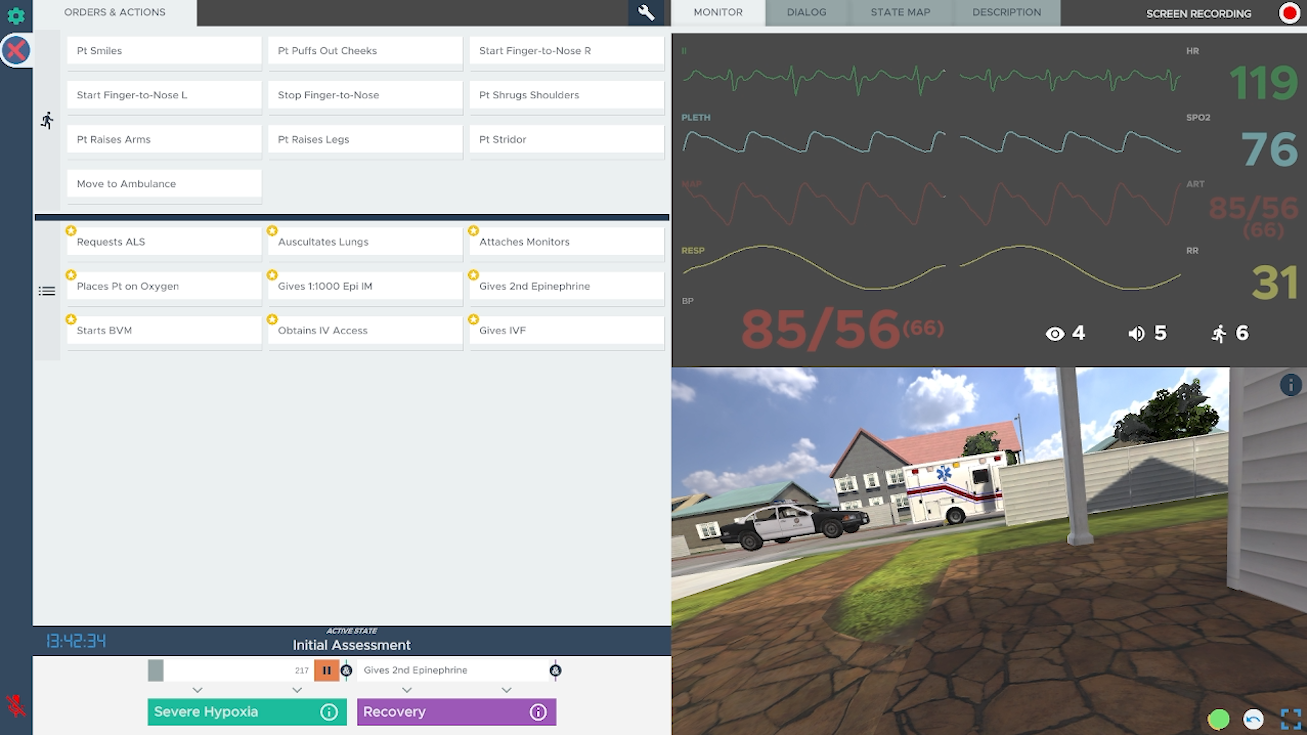This screenshot has width=1307, height=735.
Task: Click Move to Ambulance button
Action: pyautogui.click(x=164, y=184)
